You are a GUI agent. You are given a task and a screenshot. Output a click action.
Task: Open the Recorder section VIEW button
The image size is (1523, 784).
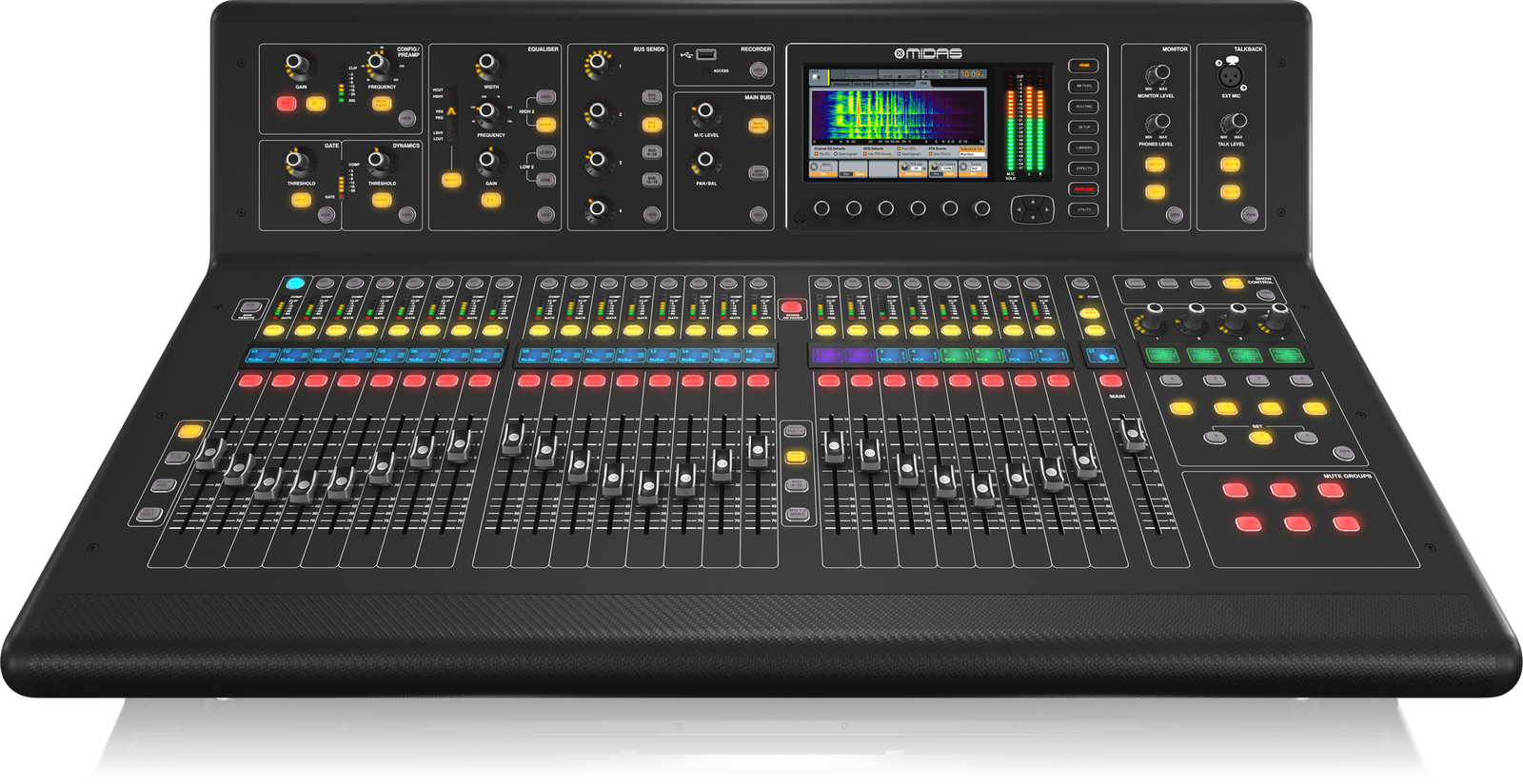pos(759,69)
